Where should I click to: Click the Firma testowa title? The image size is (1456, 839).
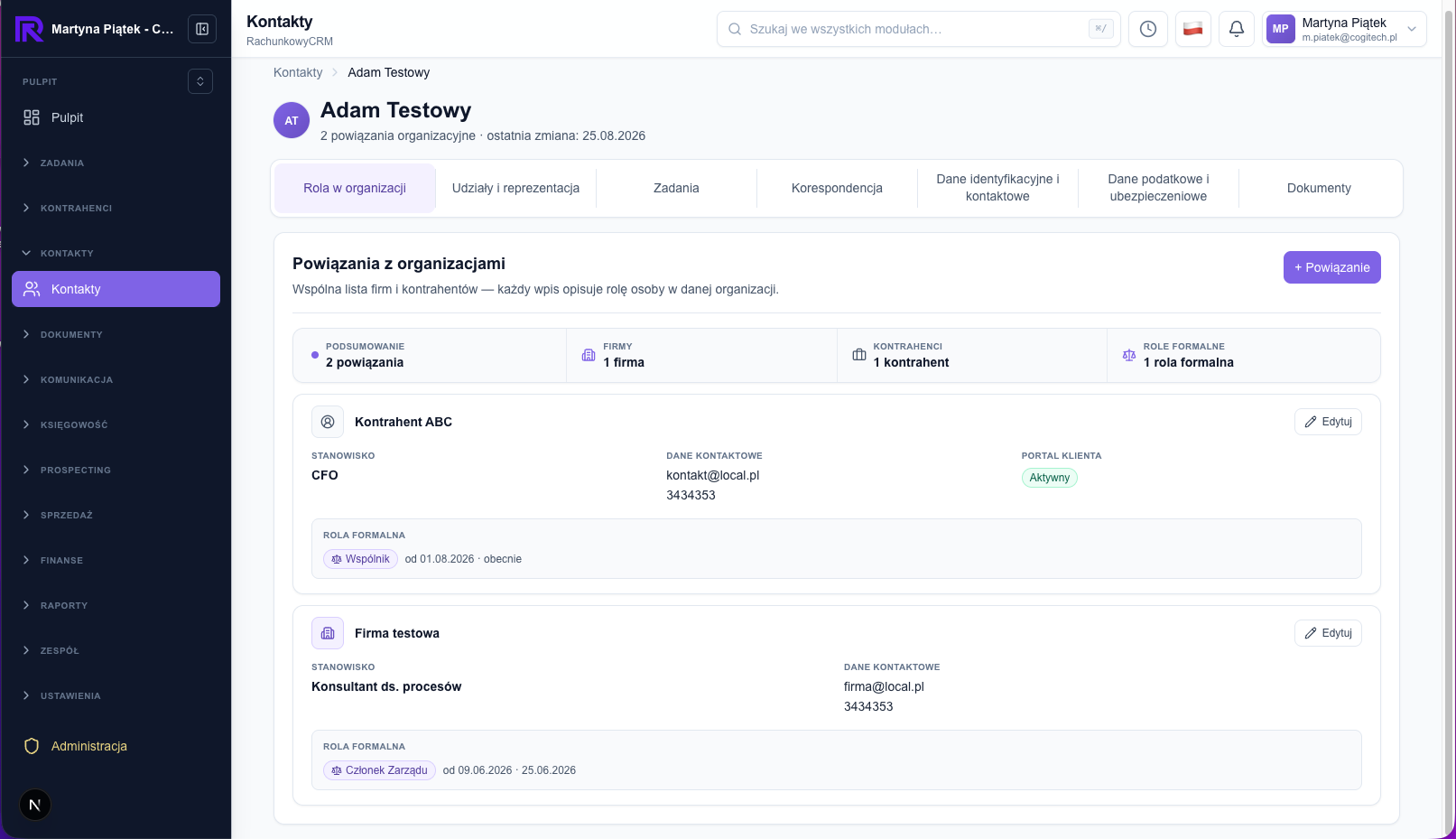tap(397, 633)
